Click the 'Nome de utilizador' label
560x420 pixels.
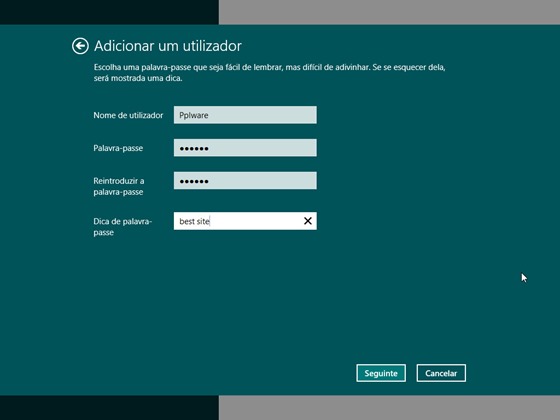[x=128, y=115]
